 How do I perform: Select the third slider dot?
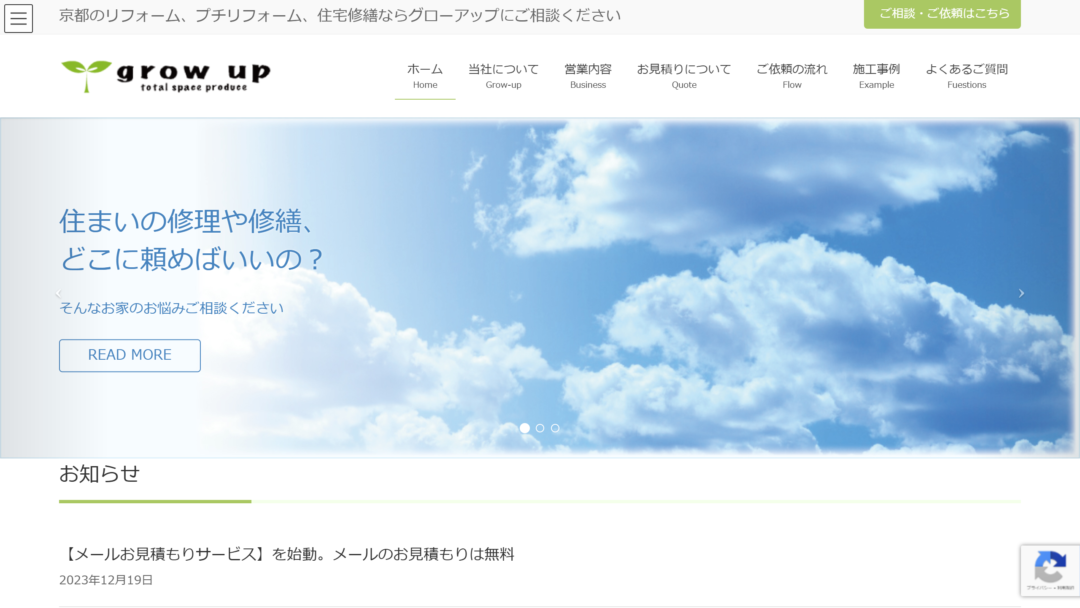(555, 428)
